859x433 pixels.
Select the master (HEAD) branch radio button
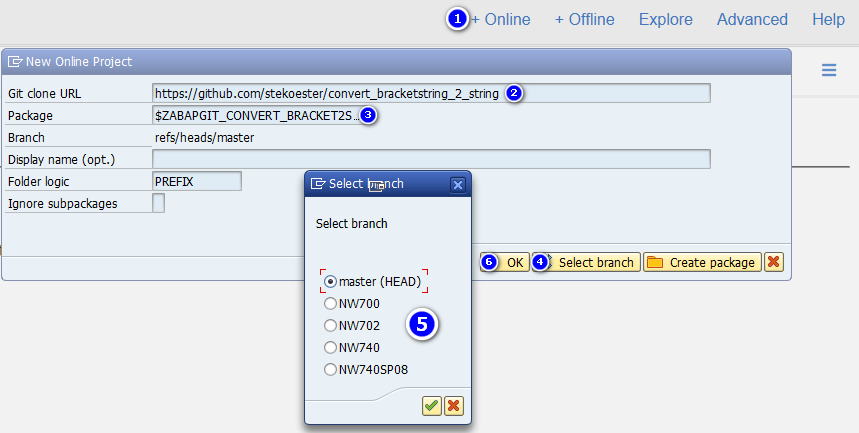[x=330, y=282]
